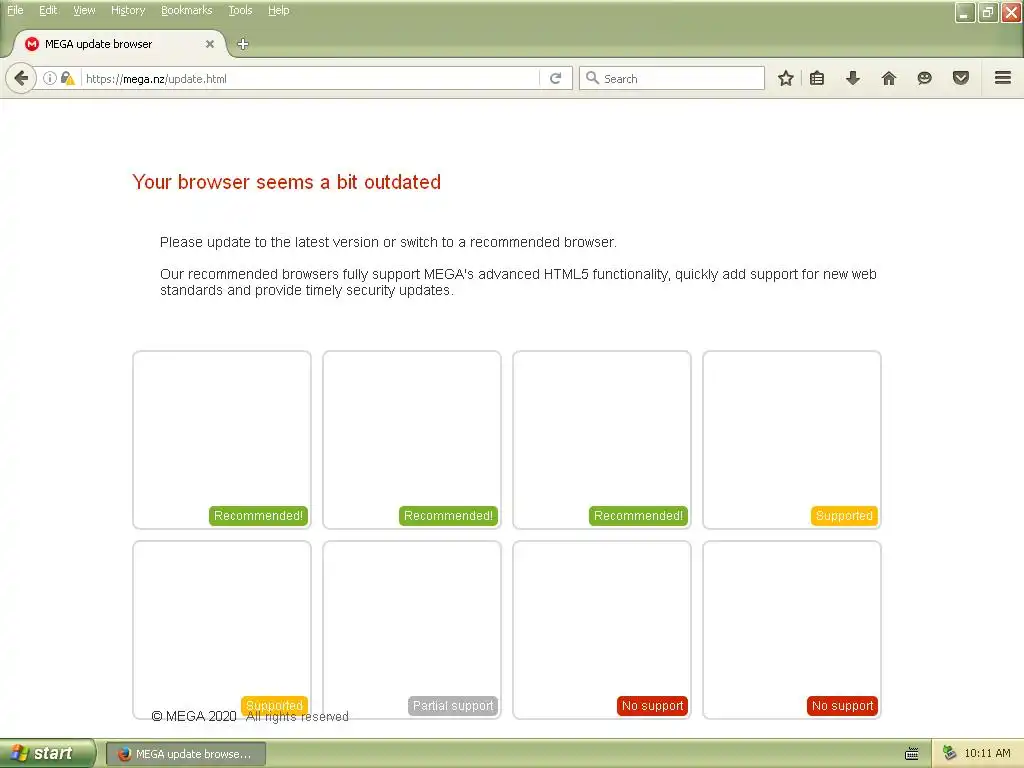The width and height of the screenshot is (1024, 768).
Task: Click into the Search field
Action: point(672,78)
